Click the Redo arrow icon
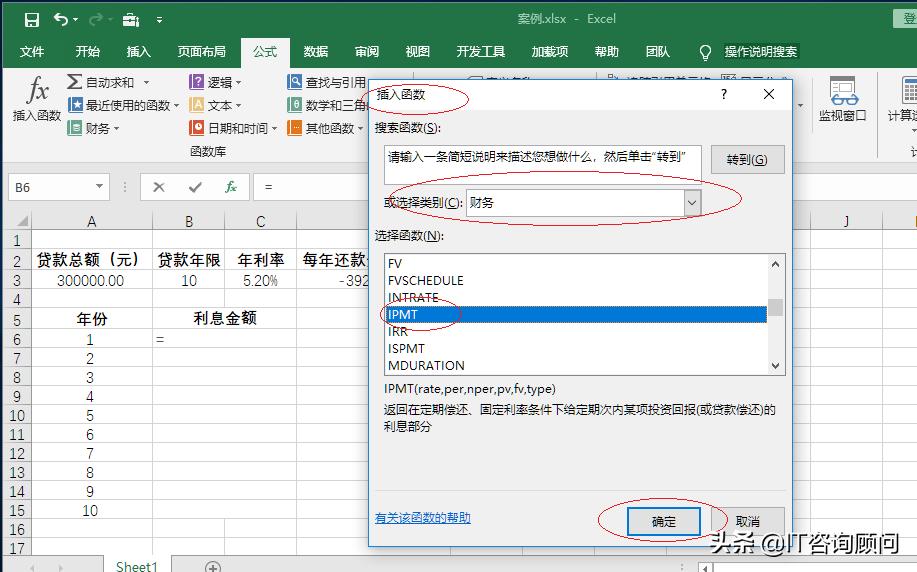Viewport: 917px width, 572px height. click(x=96, y=20)
